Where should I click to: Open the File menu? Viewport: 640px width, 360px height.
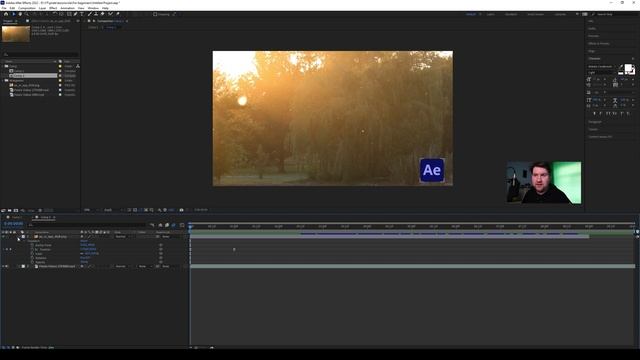click(x=4, y=8)
